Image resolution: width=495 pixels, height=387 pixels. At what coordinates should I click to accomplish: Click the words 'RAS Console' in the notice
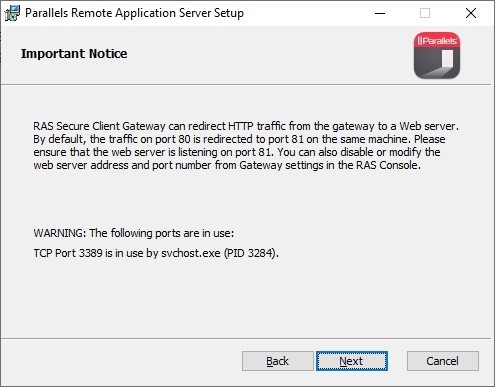point(388,165)
